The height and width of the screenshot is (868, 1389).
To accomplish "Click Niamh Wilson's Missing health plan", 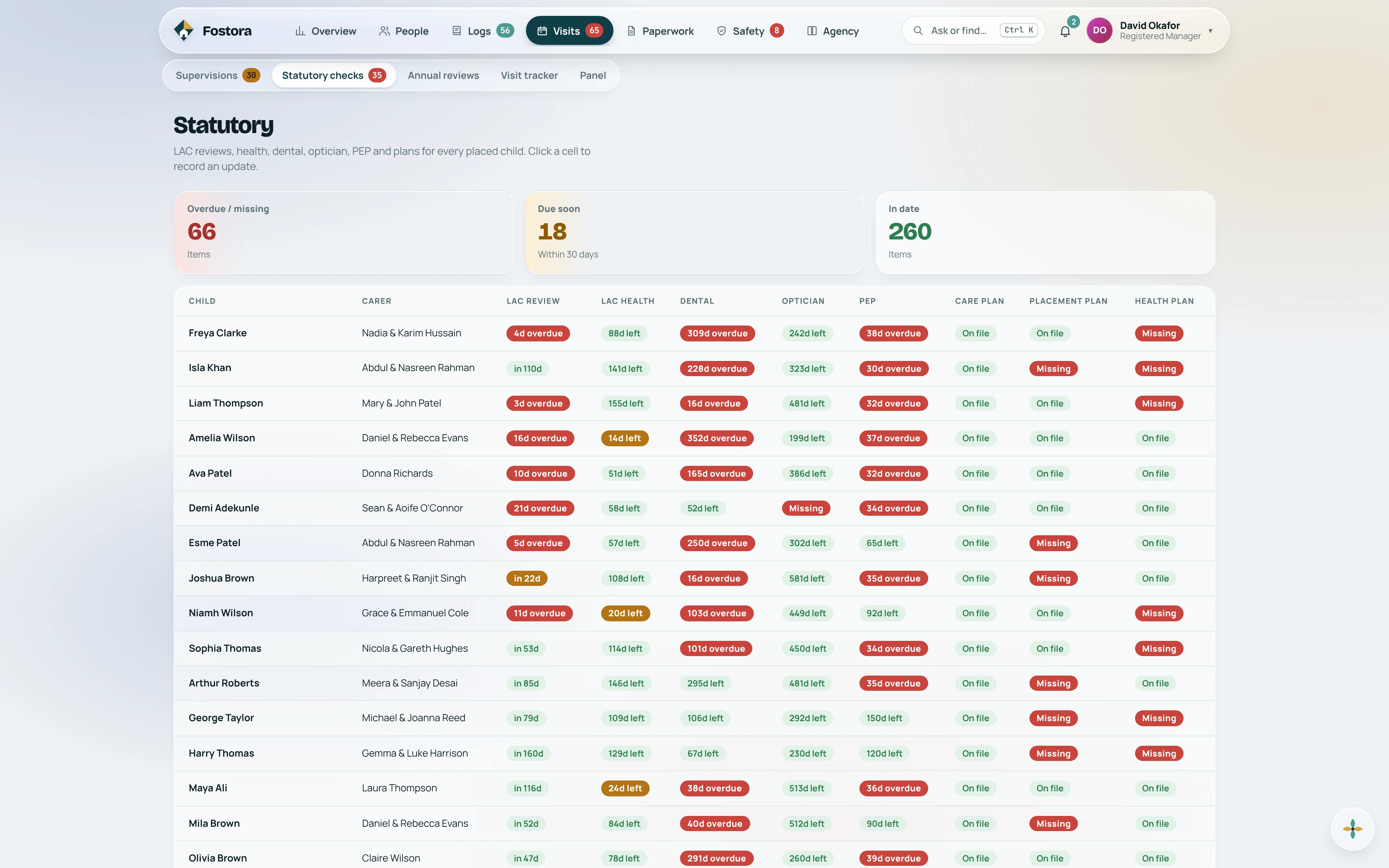I will [1159, 613].
